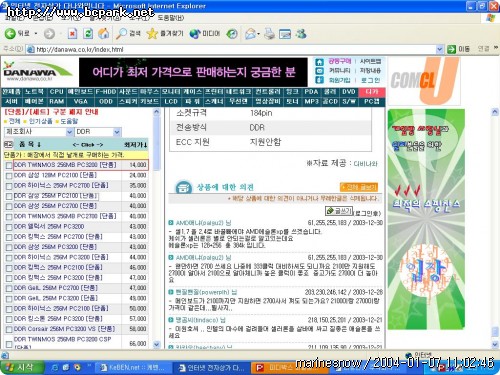Check the box for DDR 킹맥스 256M PC2700
This screenshot has width=500, height=375.
9,238
